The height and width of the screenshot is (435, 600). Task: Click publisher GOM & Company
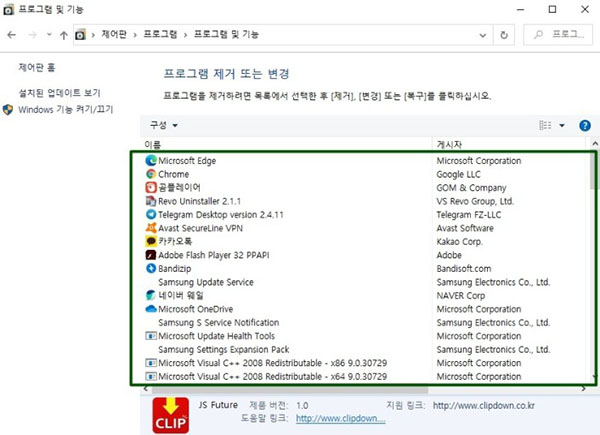click(471, 188)
